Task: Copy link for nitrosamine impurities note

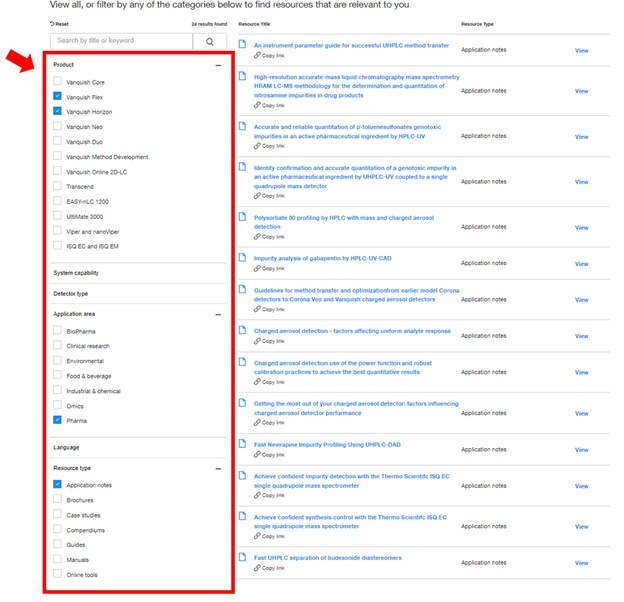Action: (x=269, y=105)
